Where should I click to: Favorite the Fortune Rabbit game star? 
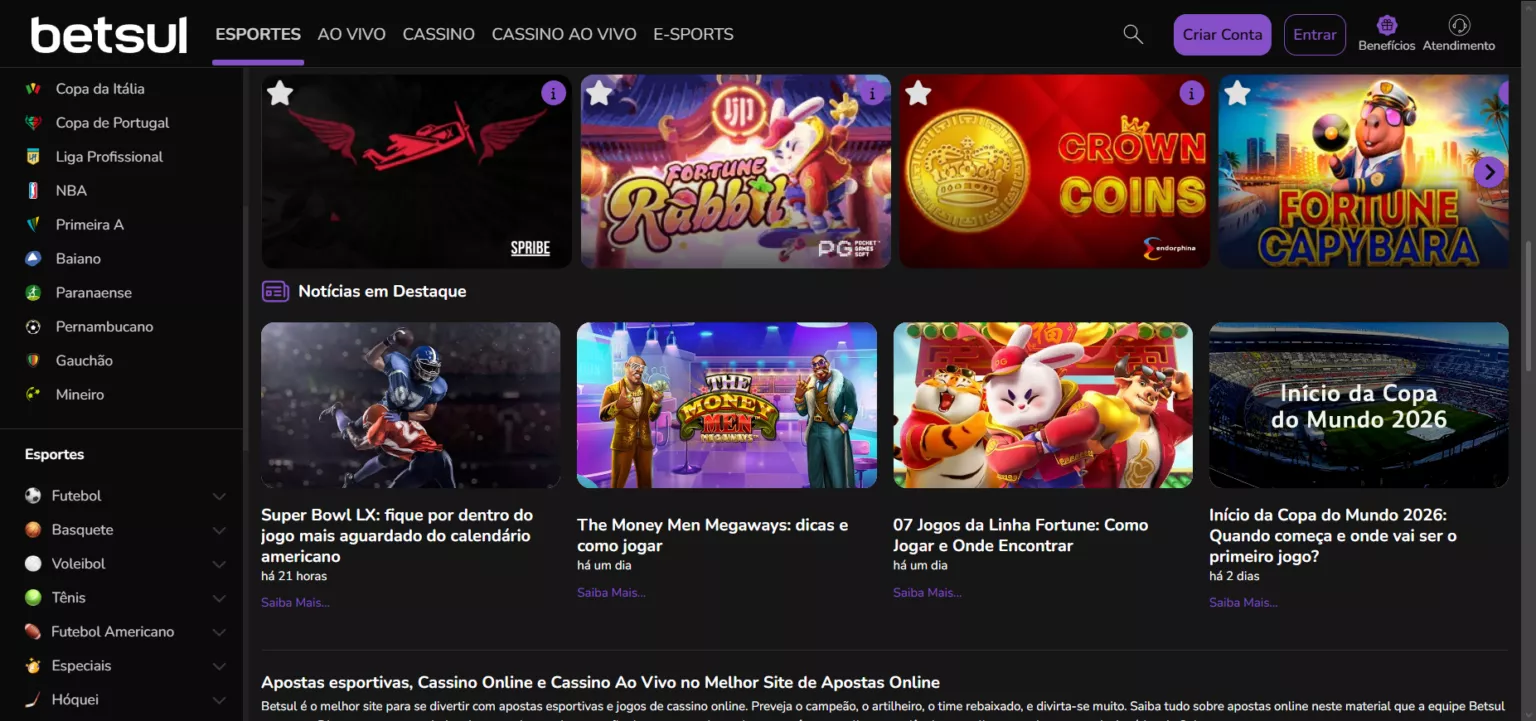[599, 93]
